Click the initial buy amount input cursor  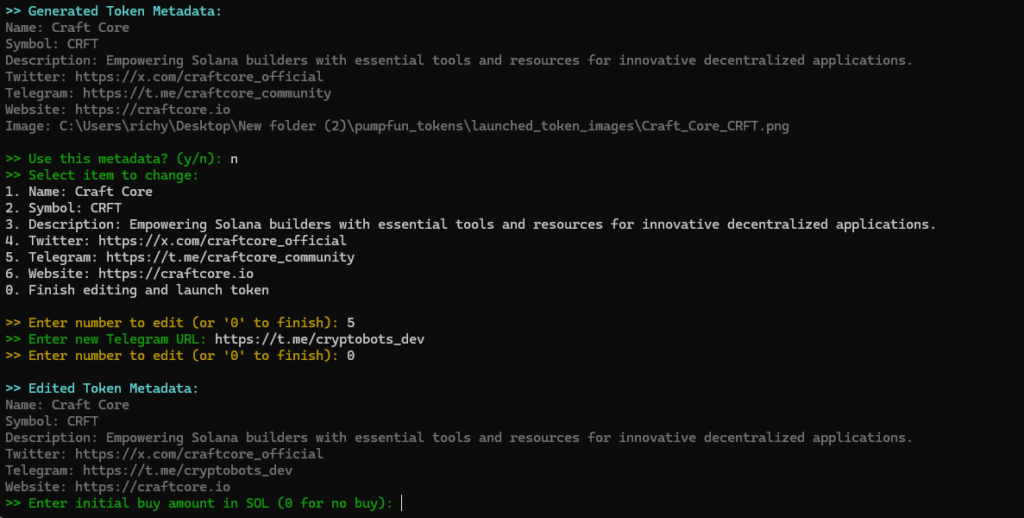click(402, 503)
